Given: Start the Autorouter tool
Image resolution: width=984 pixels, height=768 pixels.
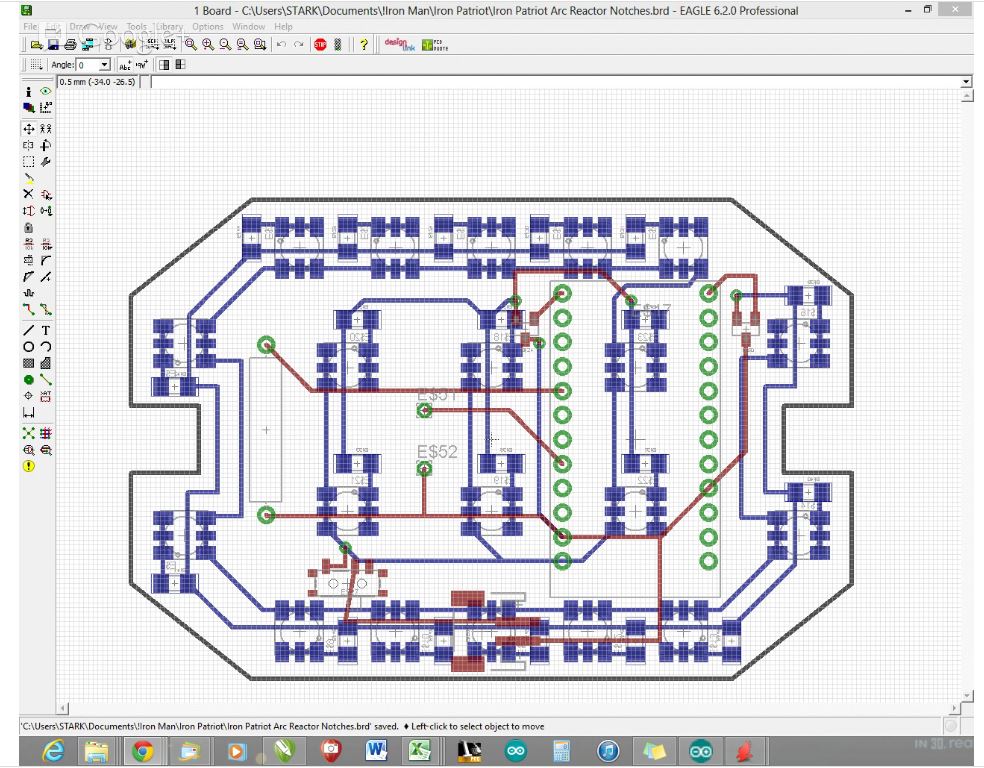Looking at the screenshot, I should (45, 433).
